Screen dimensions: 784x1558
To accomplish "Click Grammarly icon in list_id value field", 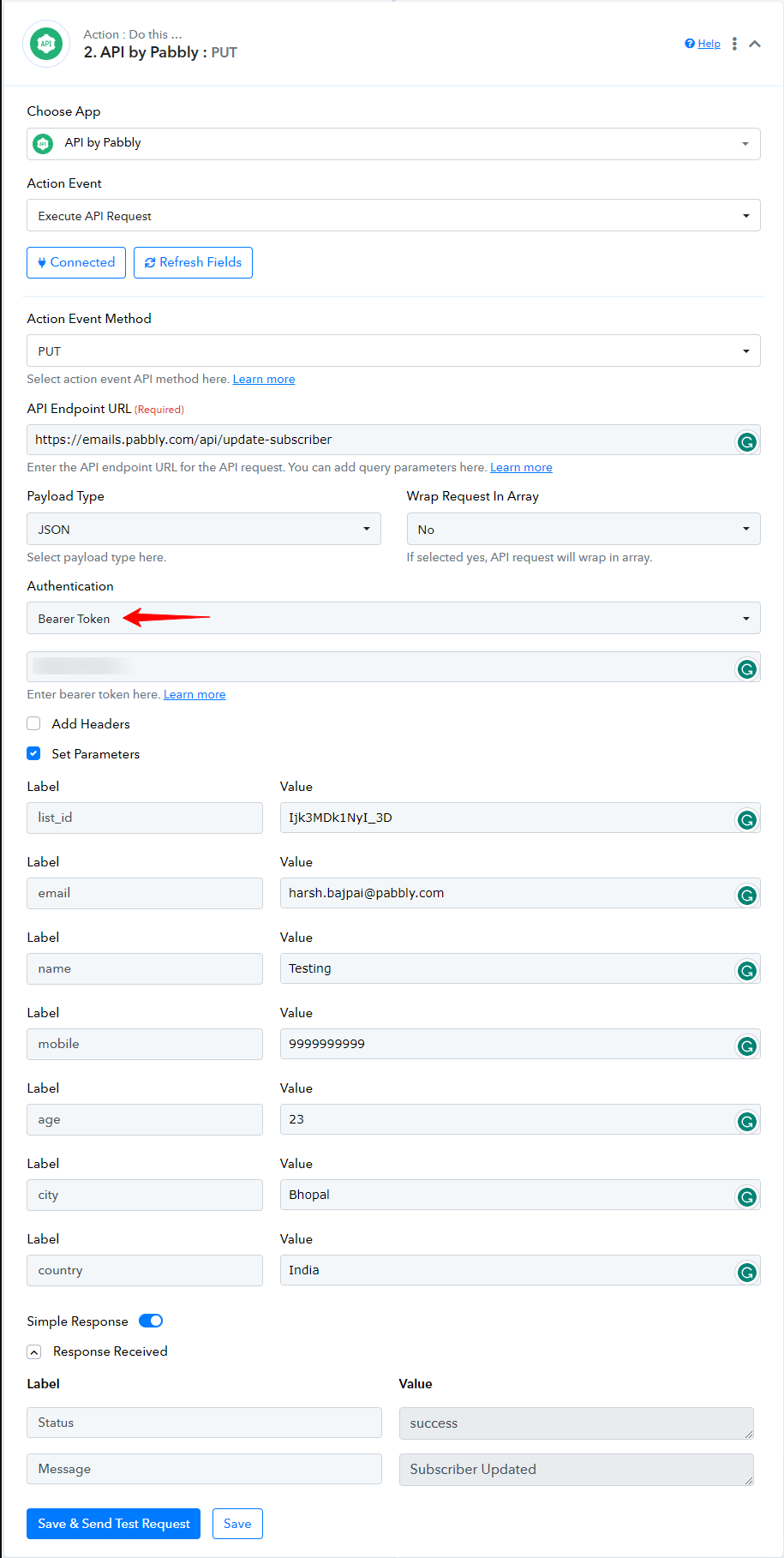I will [747, 820].
